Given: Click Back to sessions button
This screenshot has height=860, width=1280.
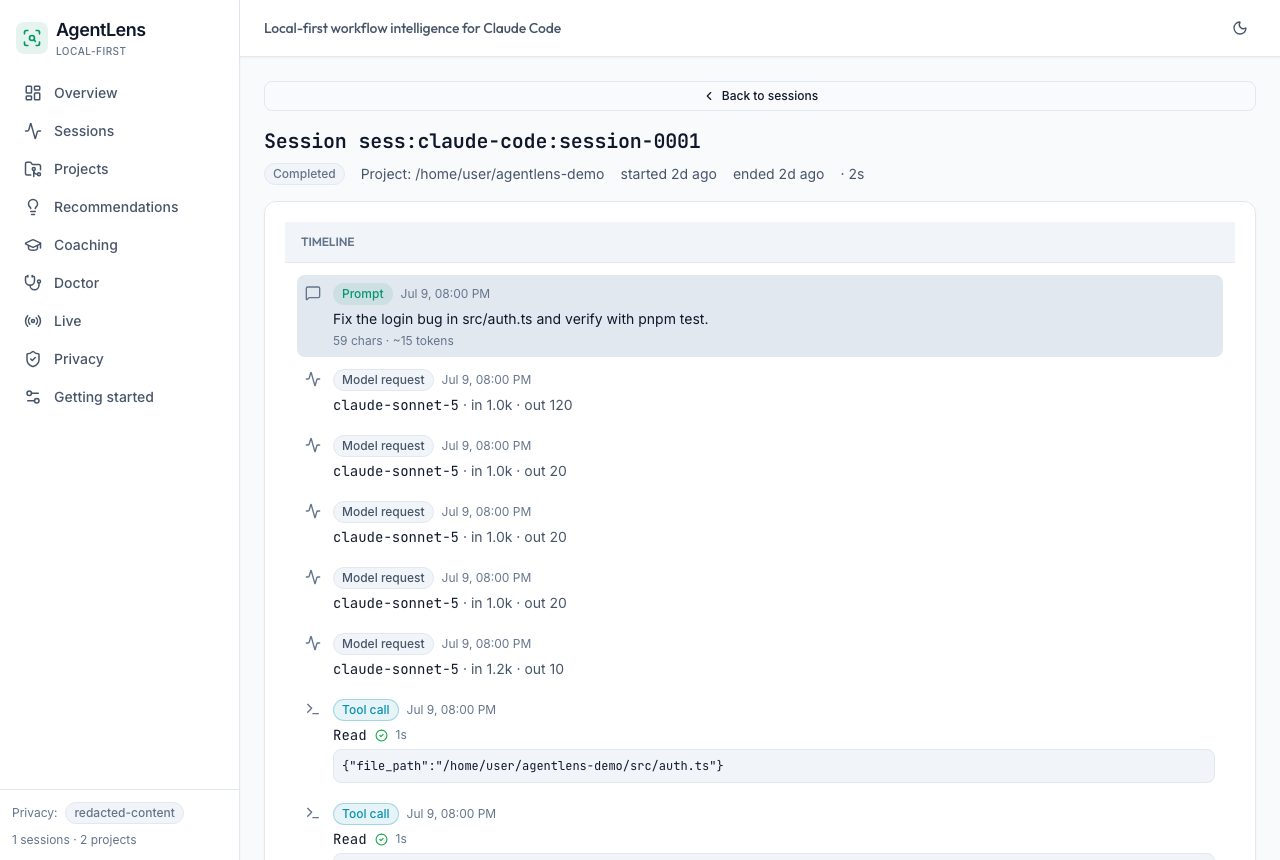Looking at the screenshot, I should pos(760,96).
